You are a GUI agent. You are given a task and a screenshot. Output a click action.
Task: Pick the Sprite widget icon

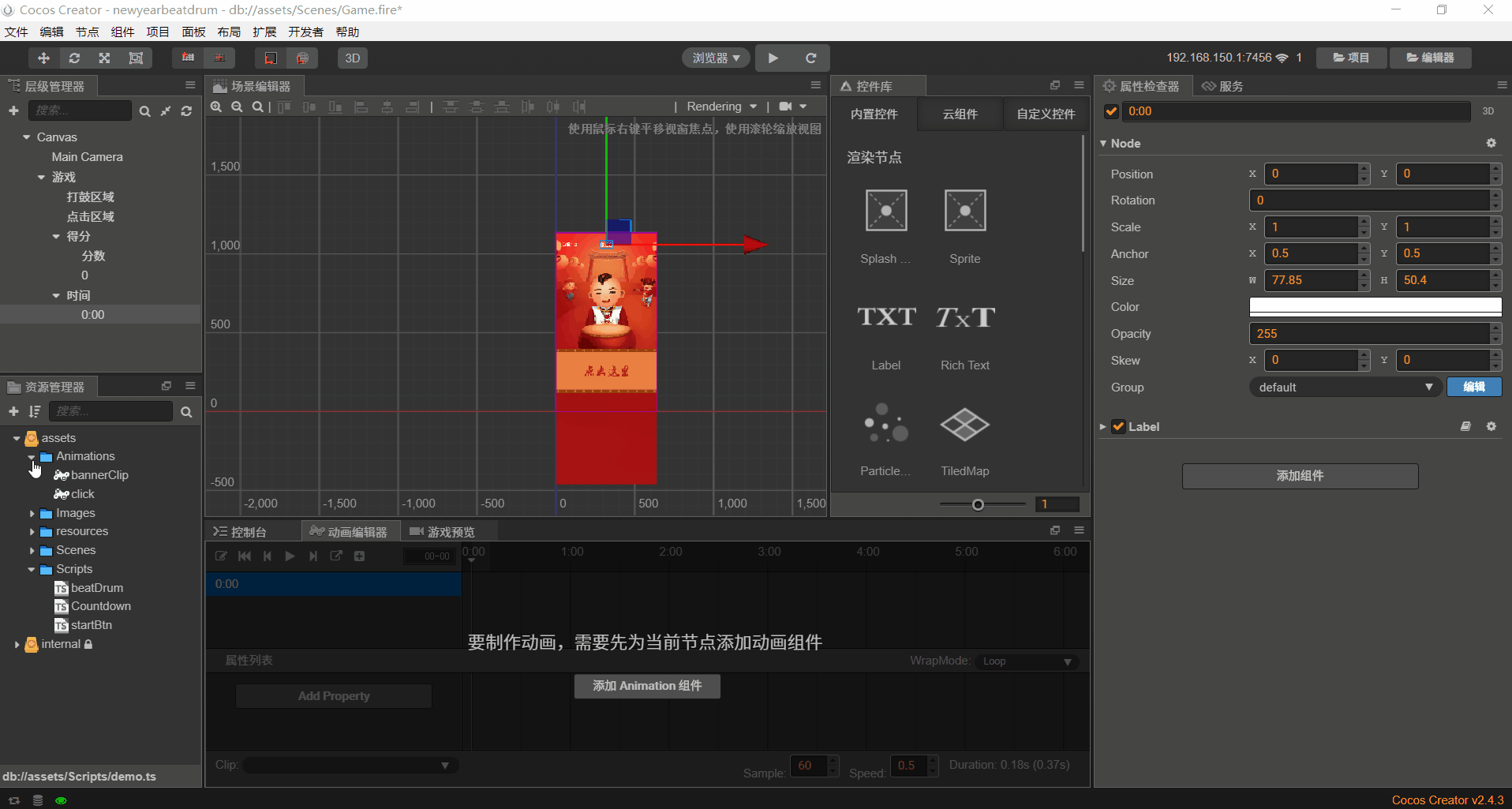(965, 210)
